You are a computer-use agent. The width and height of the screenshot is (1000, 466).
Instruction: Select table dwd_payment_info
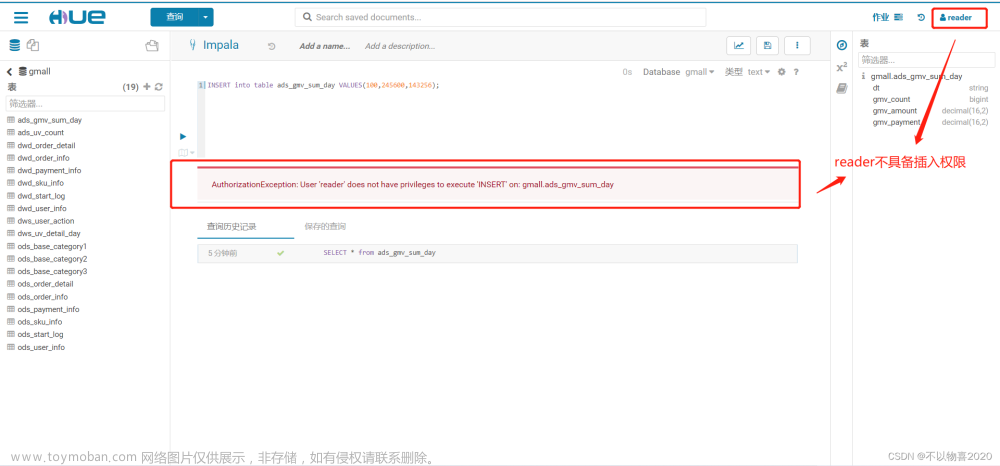click(49, 170)
